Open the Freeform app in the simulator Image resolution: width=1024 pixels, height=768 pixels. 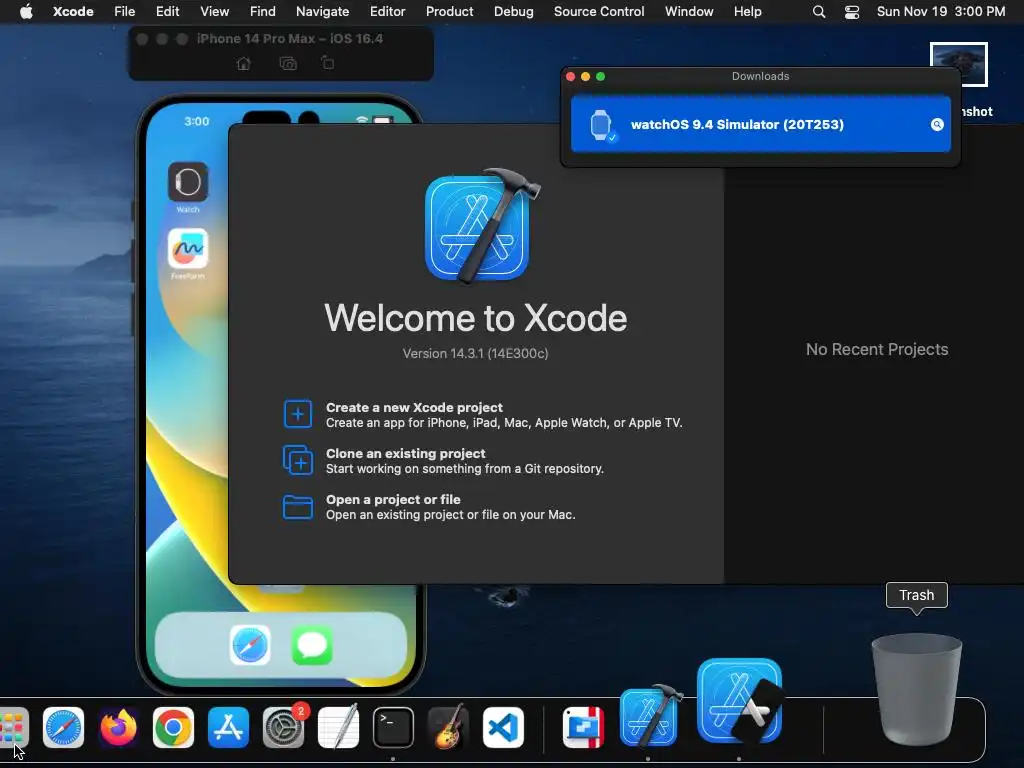pos(188,248)
